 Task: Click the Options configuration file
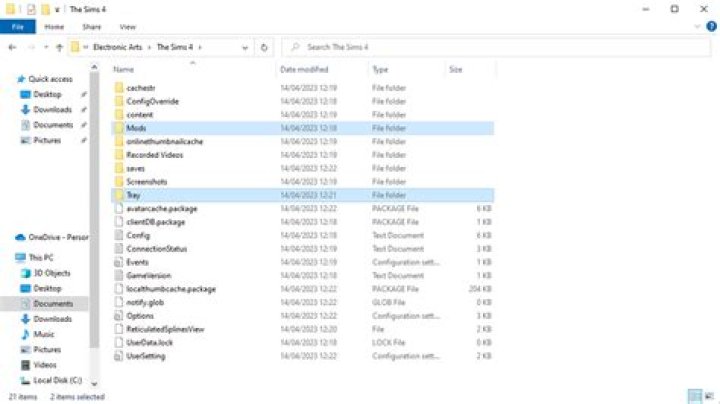(140, 316)
